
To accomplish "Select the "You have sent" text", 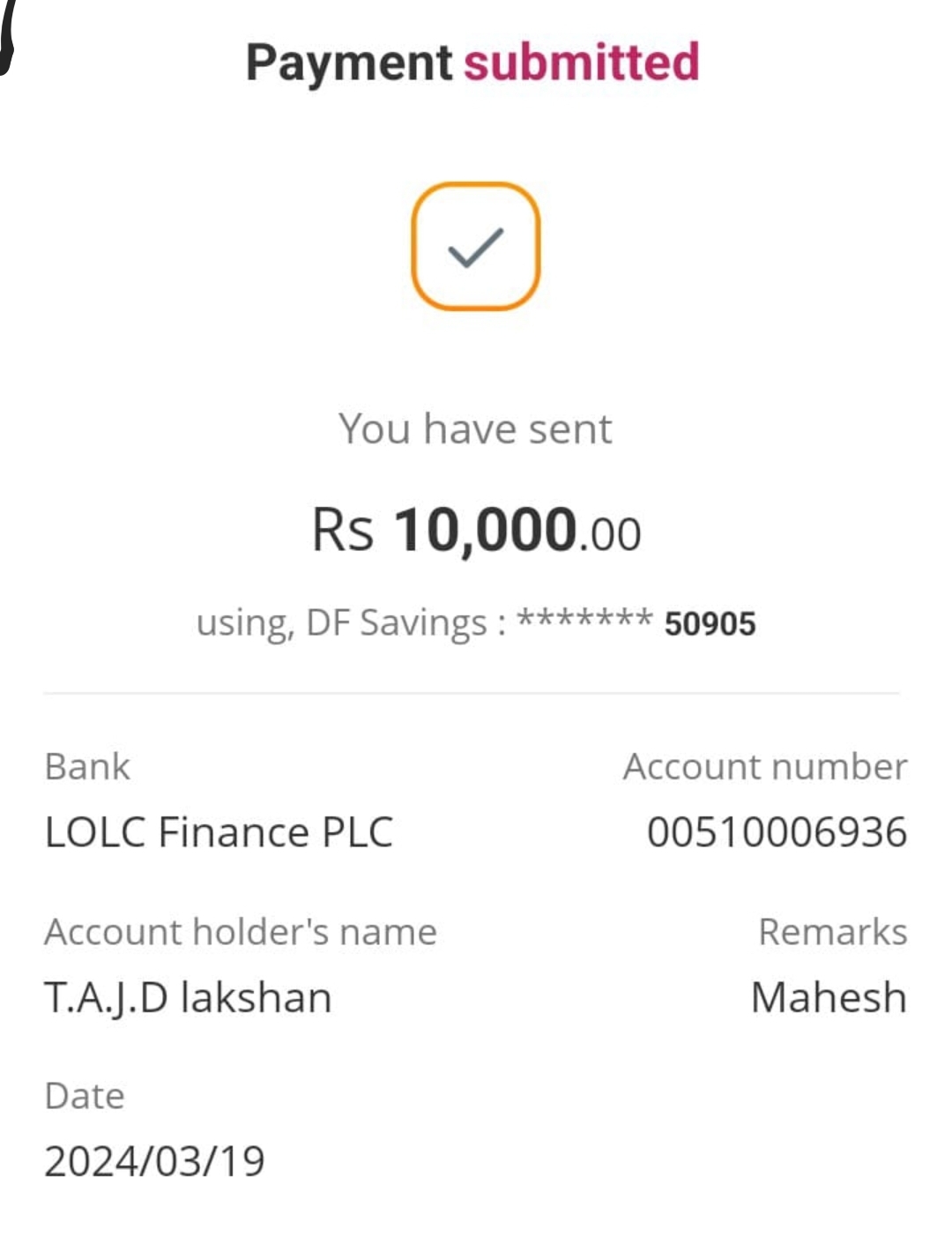I will click(x=475, y=429).
